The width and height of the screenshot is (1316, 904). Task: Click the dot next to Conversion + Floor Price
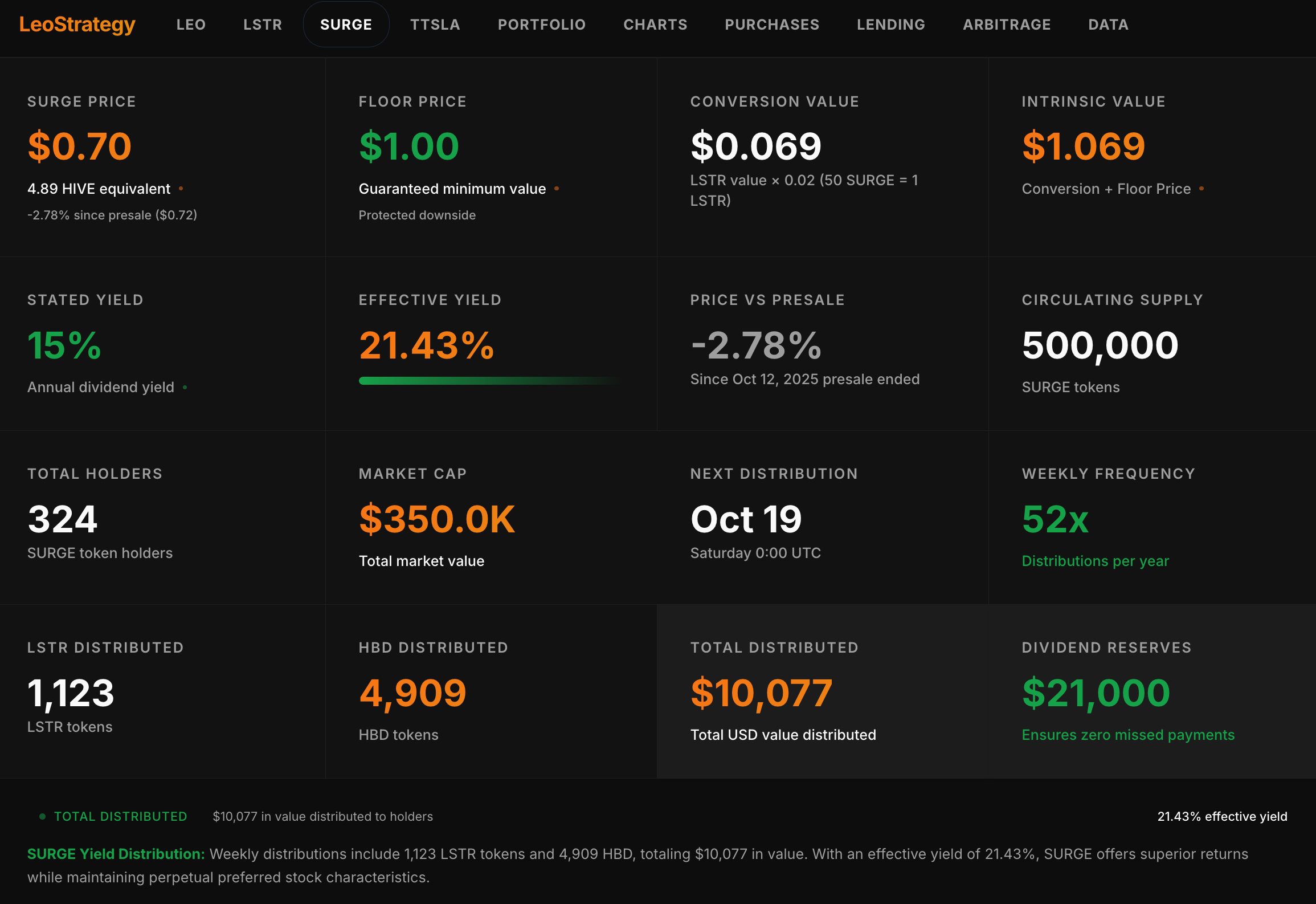point(1201,189)
